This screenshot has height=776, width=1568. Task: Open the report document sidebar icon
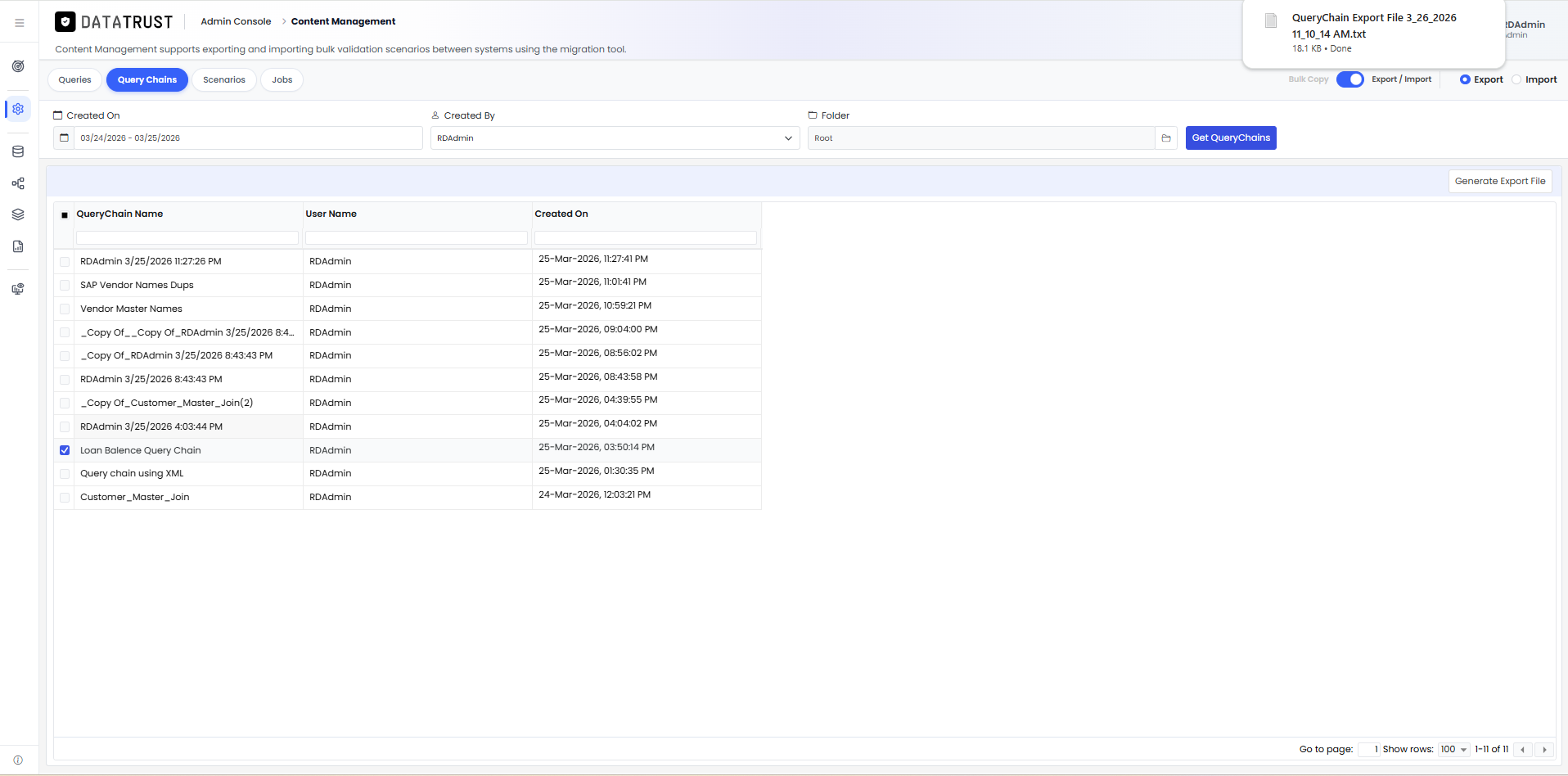click(x=18, y=246)
